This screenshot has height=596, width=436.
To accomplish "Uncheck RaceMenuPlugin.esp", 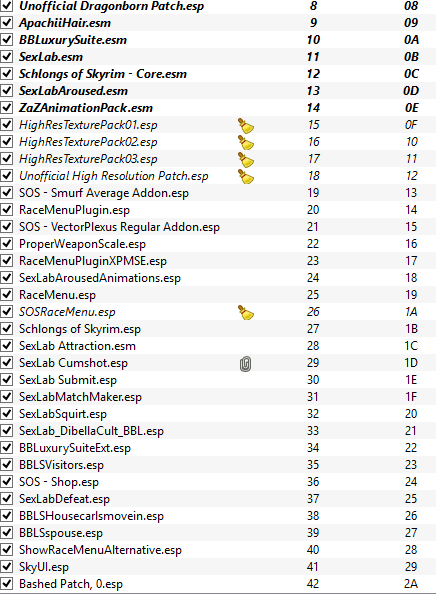I will pos(6,210).
